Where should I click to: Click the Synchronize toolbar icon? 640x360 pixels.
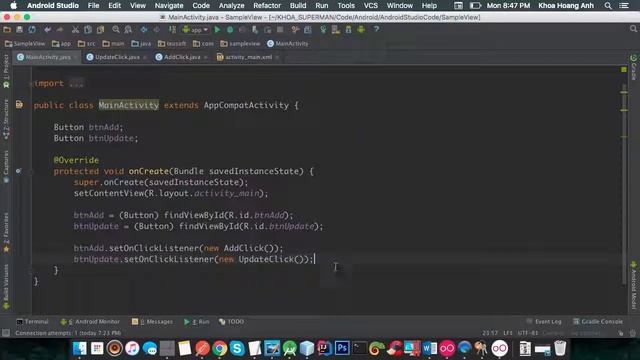(32, 29)
